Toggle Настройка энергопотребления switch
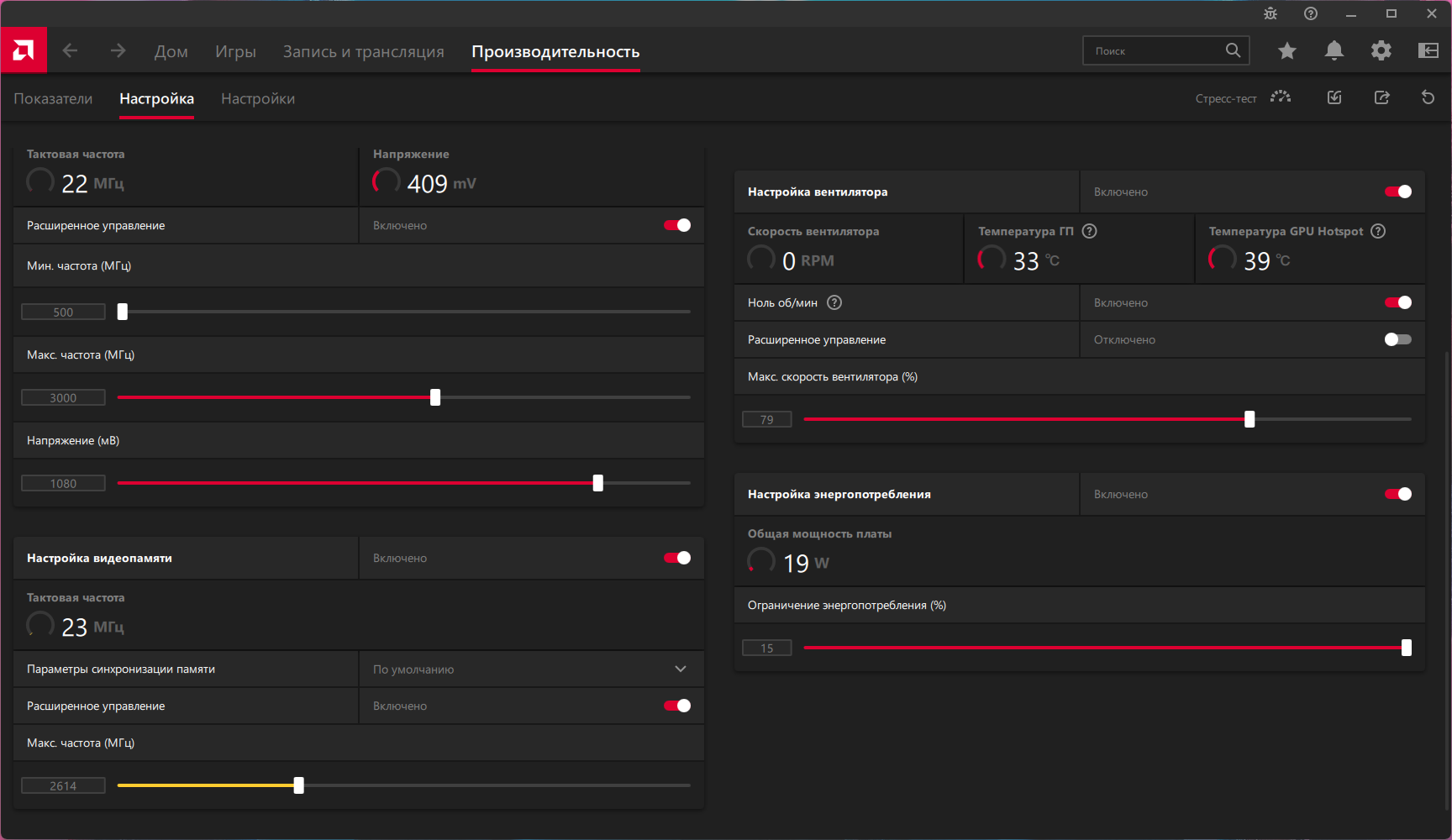 pos(1398,494)
